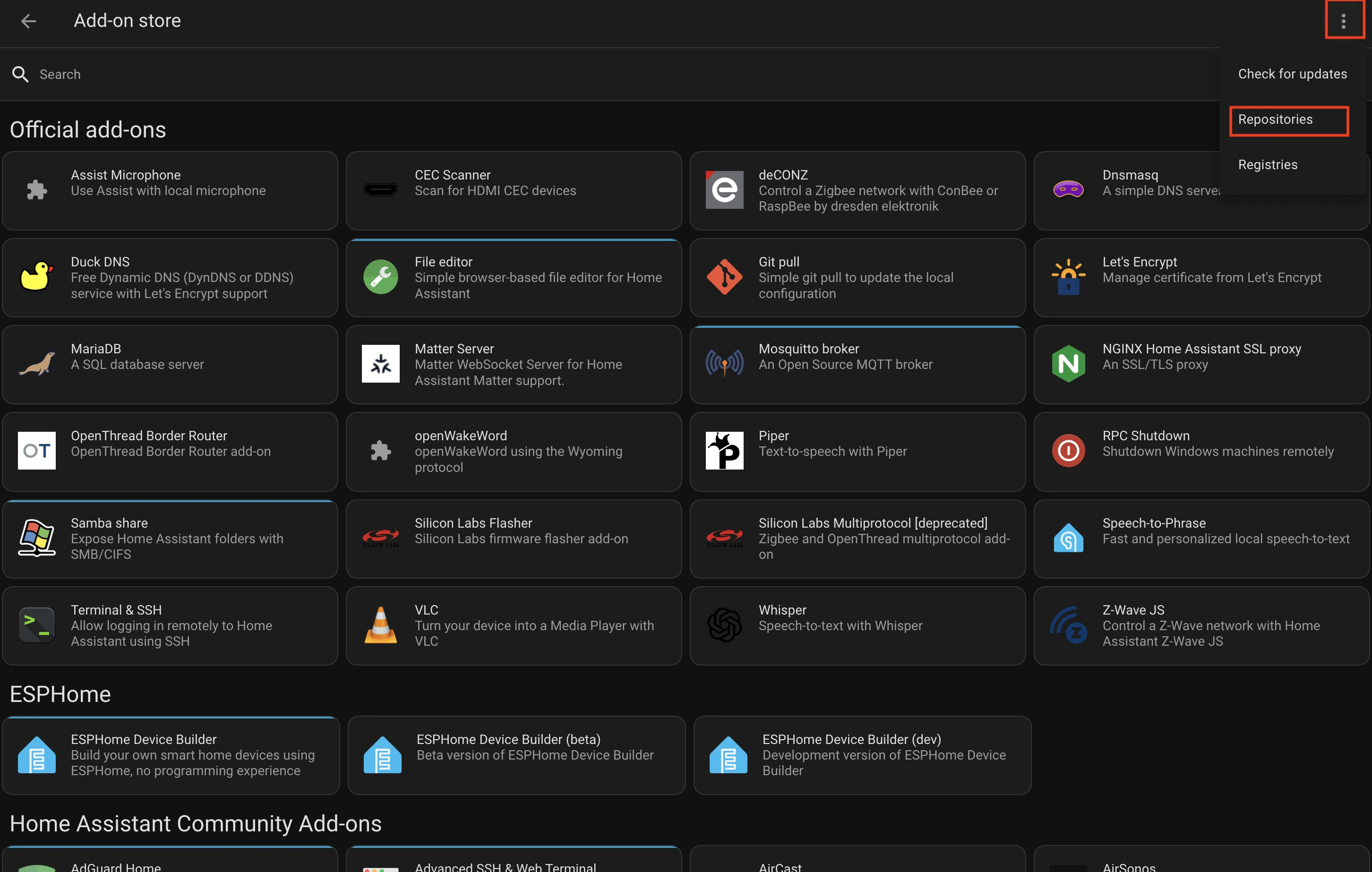Click the Speech-to-Phrase house icon
Image resolution: width=1372 pixels, height=872 pixels.
point(1068,538)
